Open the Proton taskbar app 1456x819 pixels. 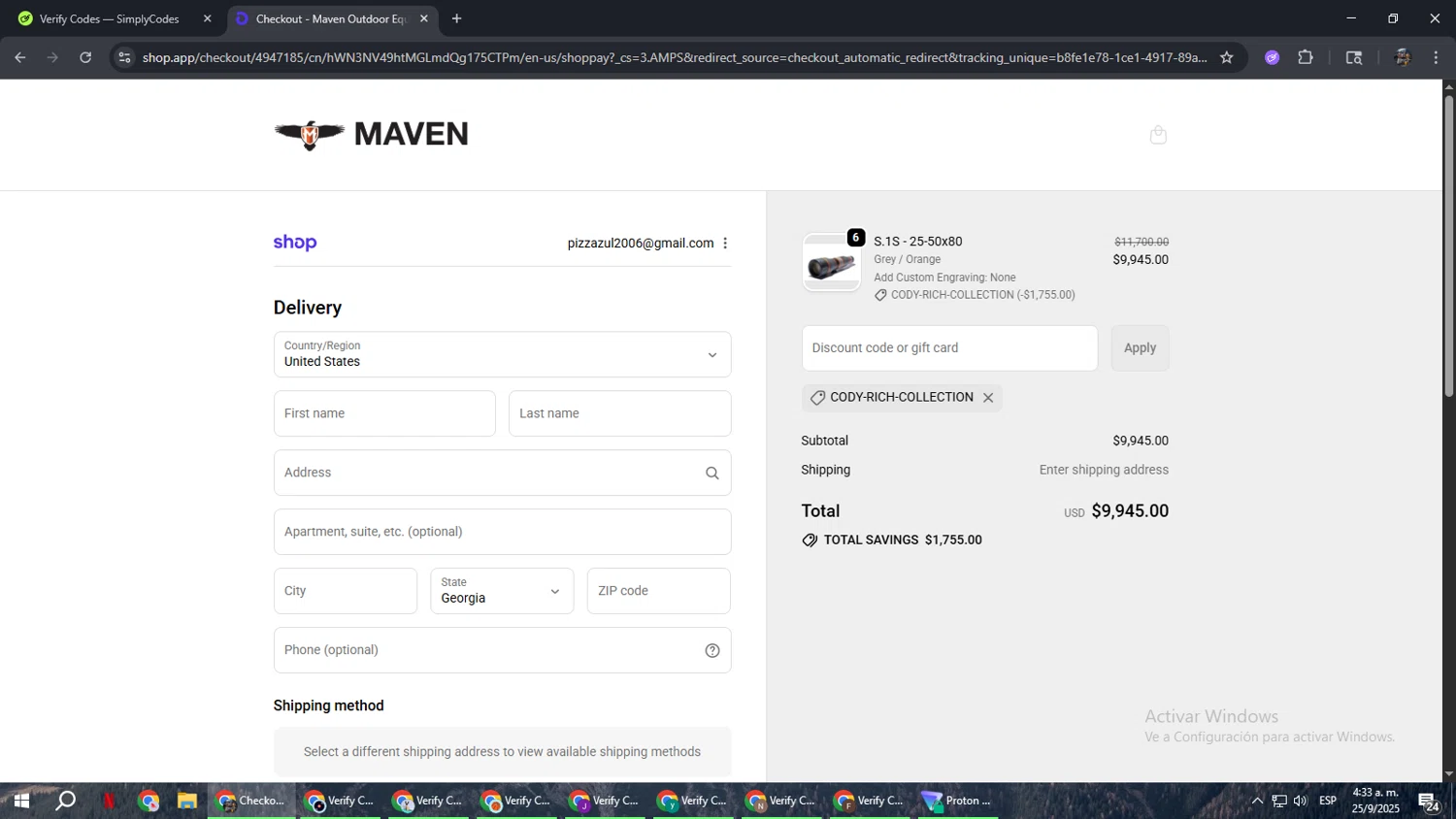click(958, 801)
